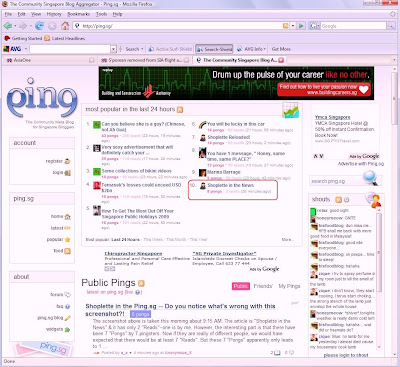Open the History menu
This screenshot has height=367, width=400.
click(54, 14)
